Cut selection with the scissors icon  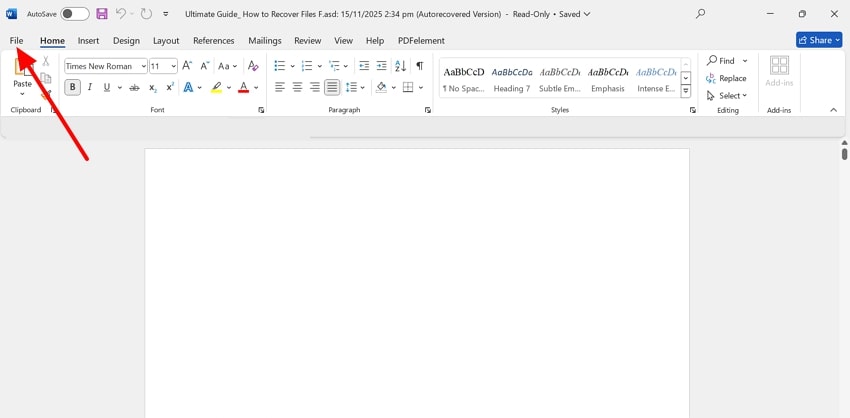pos(46,61)
